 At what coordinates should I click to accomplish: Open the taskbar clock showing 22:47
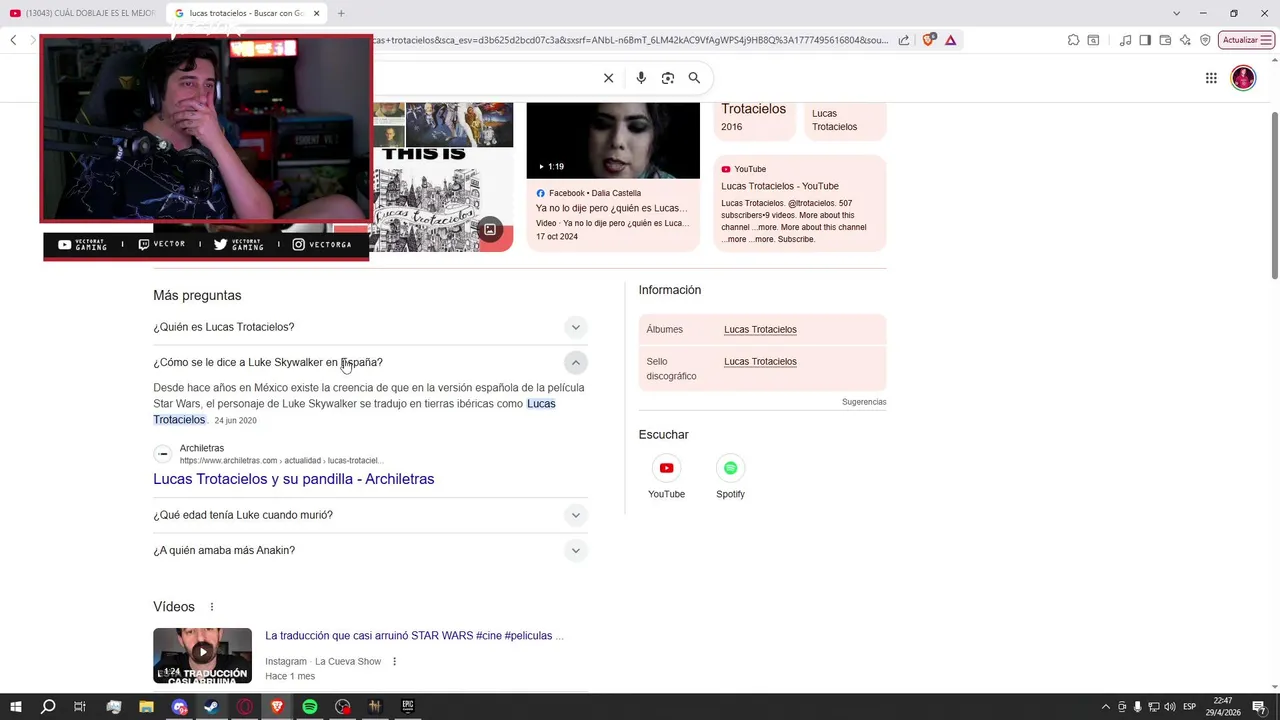pos(1222,707)
